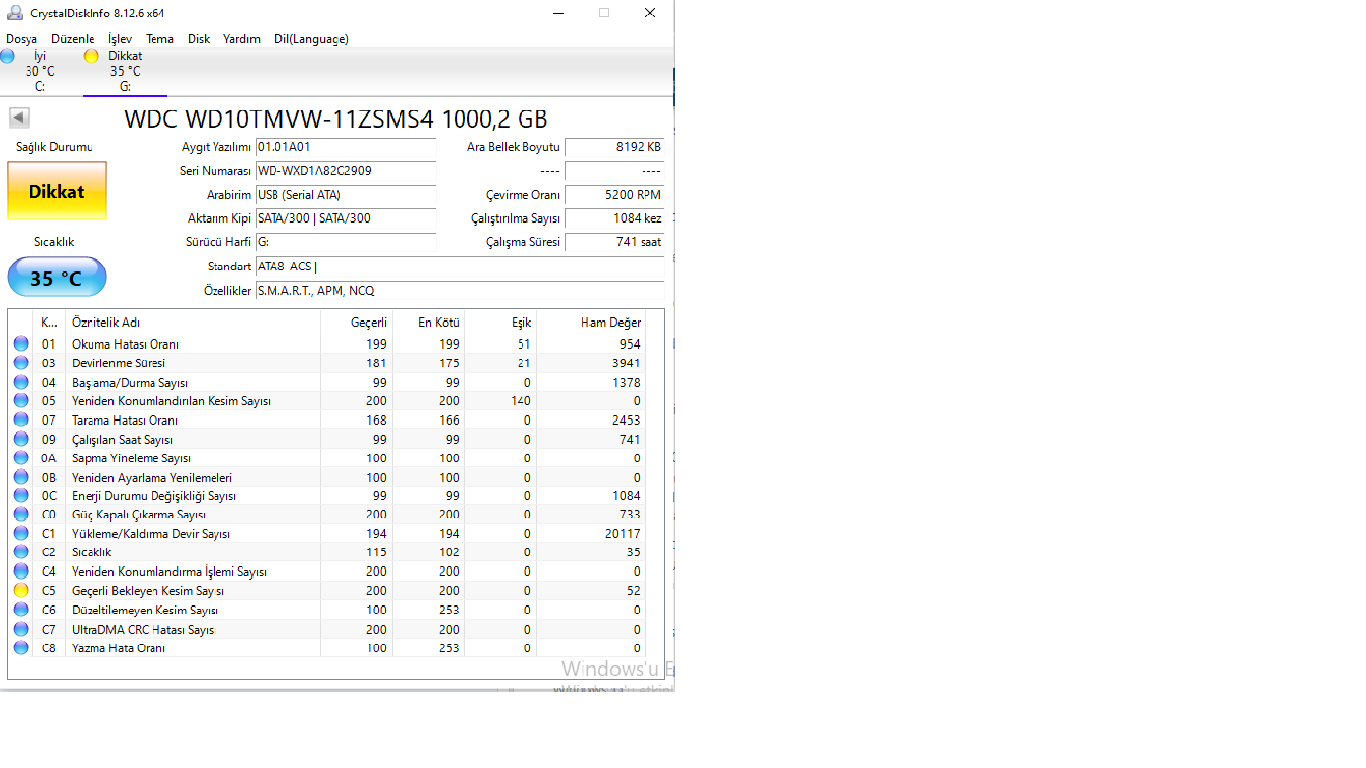The height and width of the screenshot is (768, 1366).
Task: Click the Çalıştırılma Sayısı 1084 kez field
Action: (615, 218)
